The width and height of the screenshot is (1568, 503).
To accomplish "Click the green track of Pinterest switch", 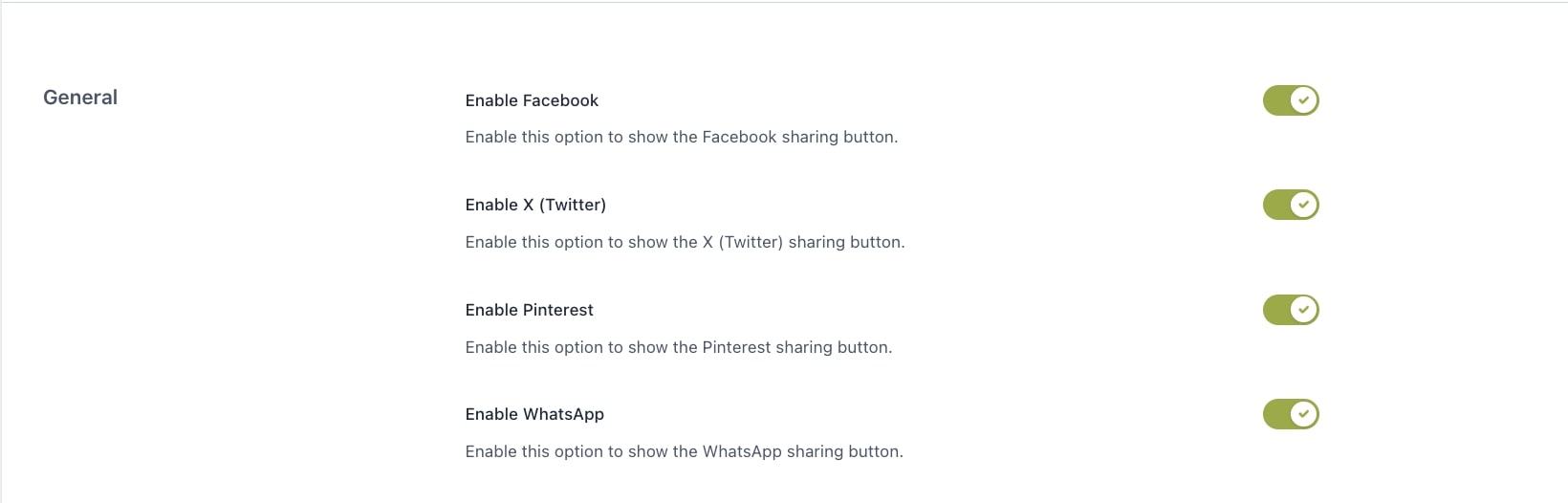I will (x=1275, y=310).
